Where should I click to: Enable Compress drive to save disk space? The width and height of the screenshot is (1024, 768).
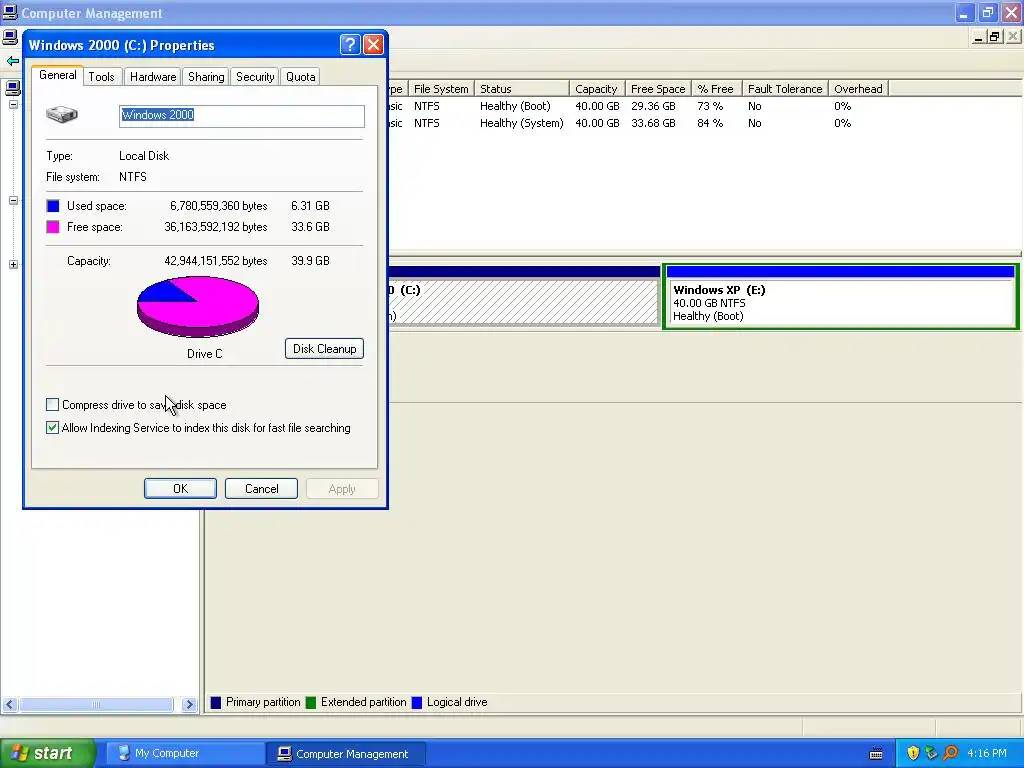pyautogui.click(x=52, y=405)
